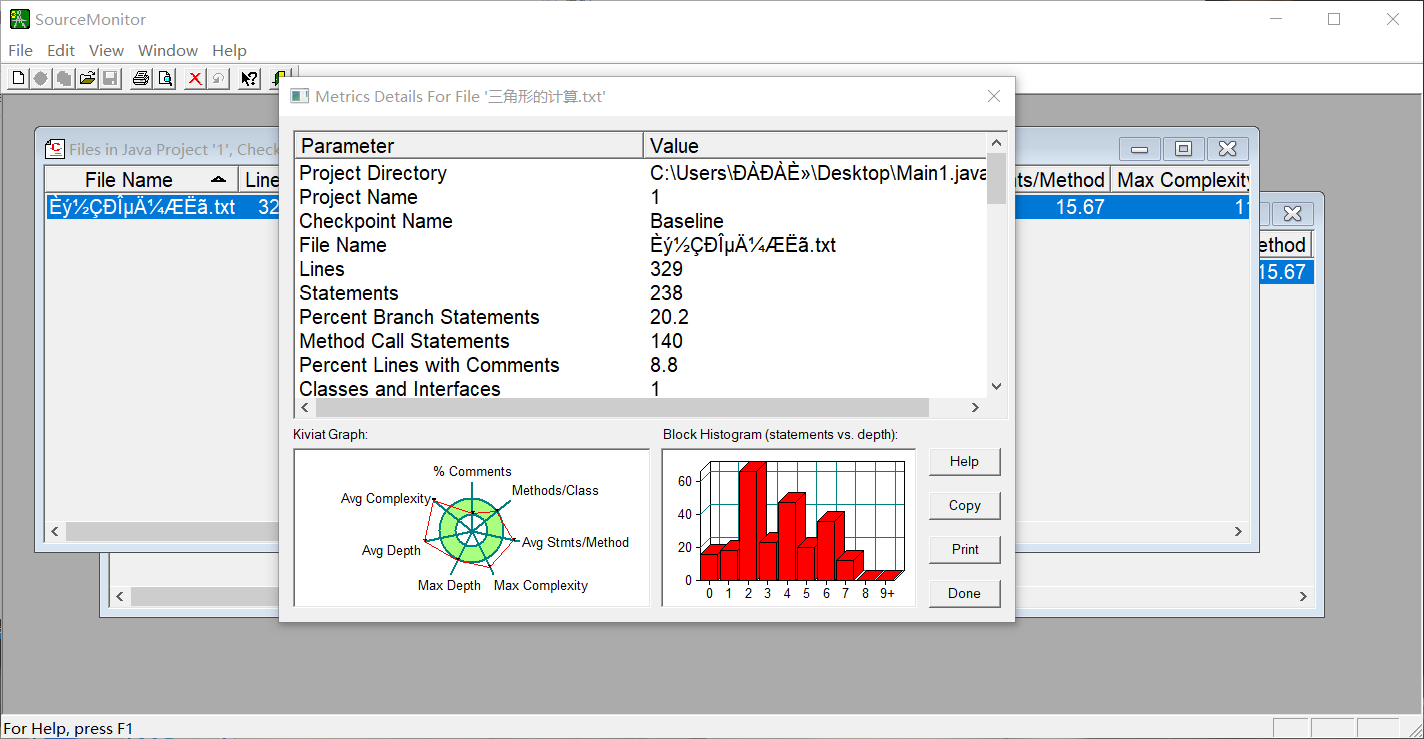Click the '329' lines value
Viewport: 1424px width, 739px height.
(x=667, y=269)
